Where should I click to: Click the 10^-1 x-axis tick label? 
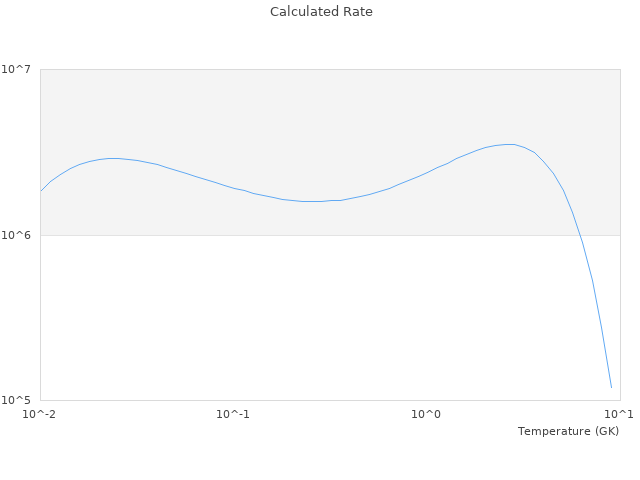click(x=233, y=414)
